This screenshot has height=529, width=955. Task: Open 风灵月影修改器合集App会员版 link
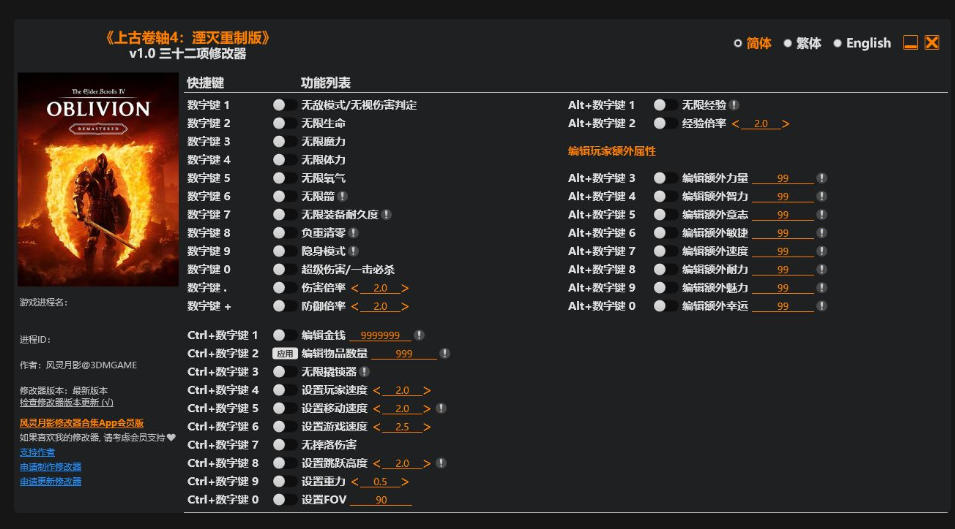[82, 422]
